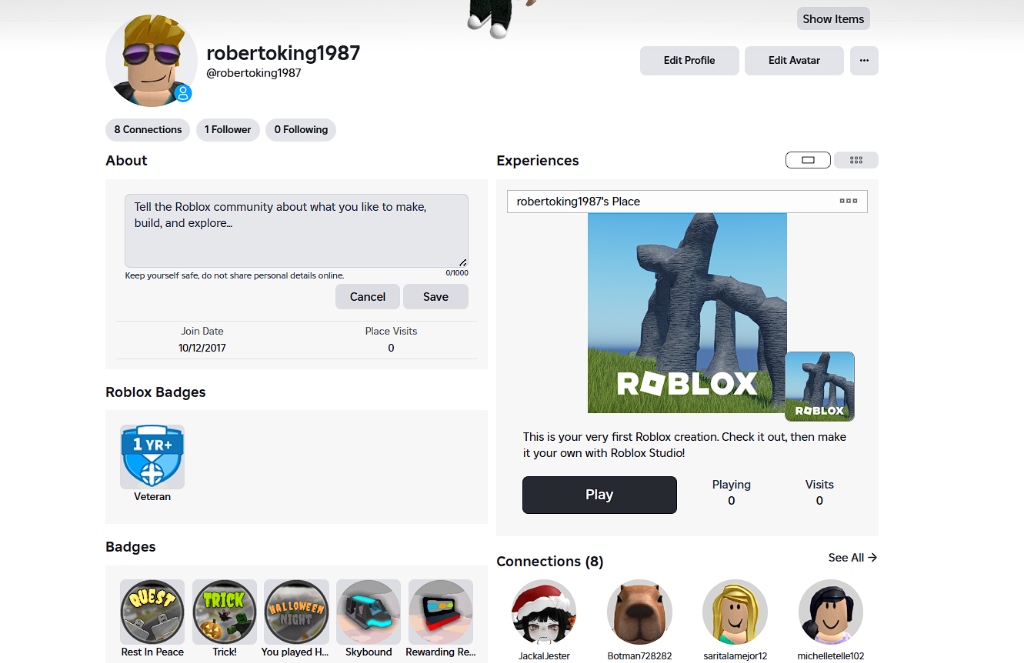Open the Rewarding Re... badge
The height and width of the screenshot is (663, 1024).
coord(440,611)
